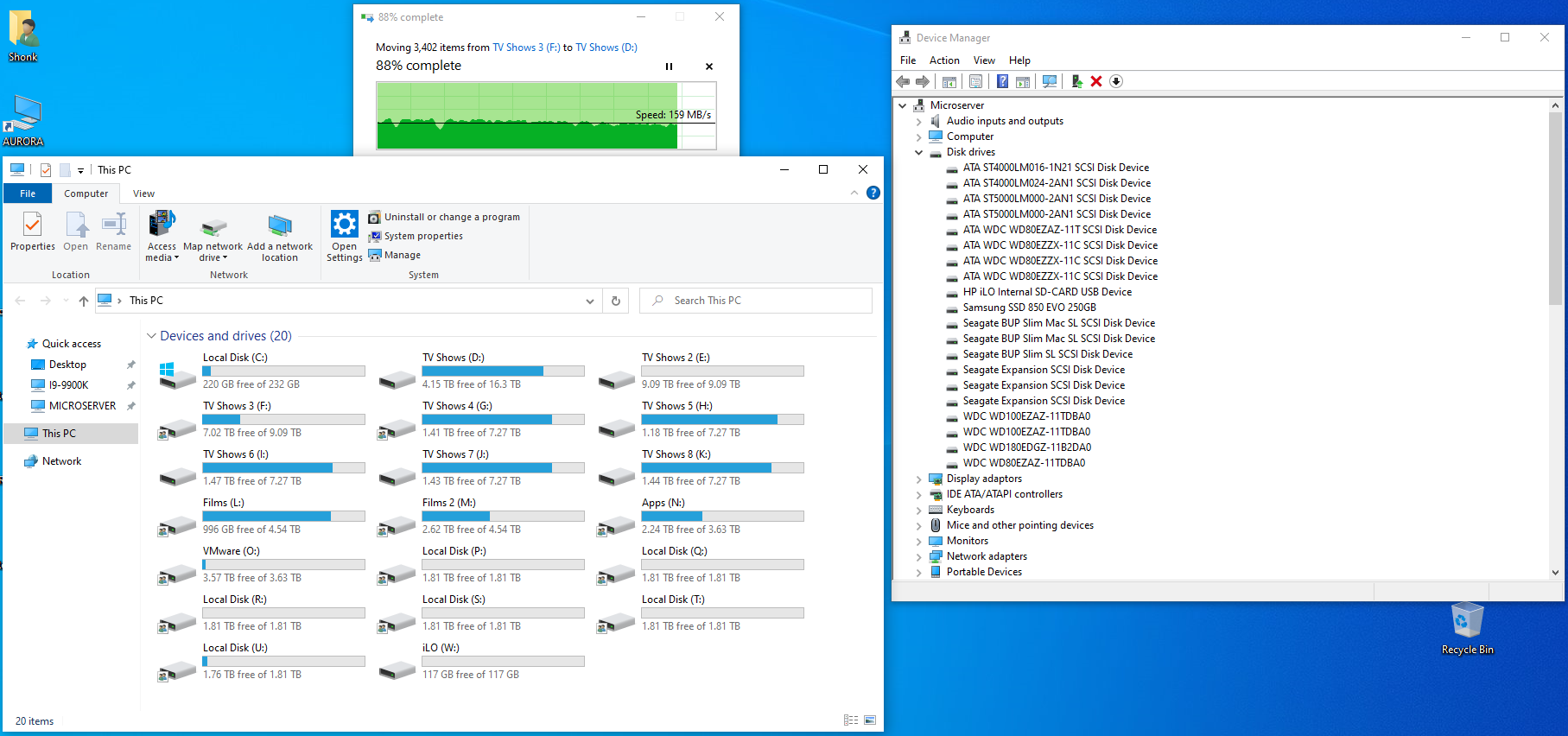
Task: Open the Access media dropdown
Action: pos(162,236)
